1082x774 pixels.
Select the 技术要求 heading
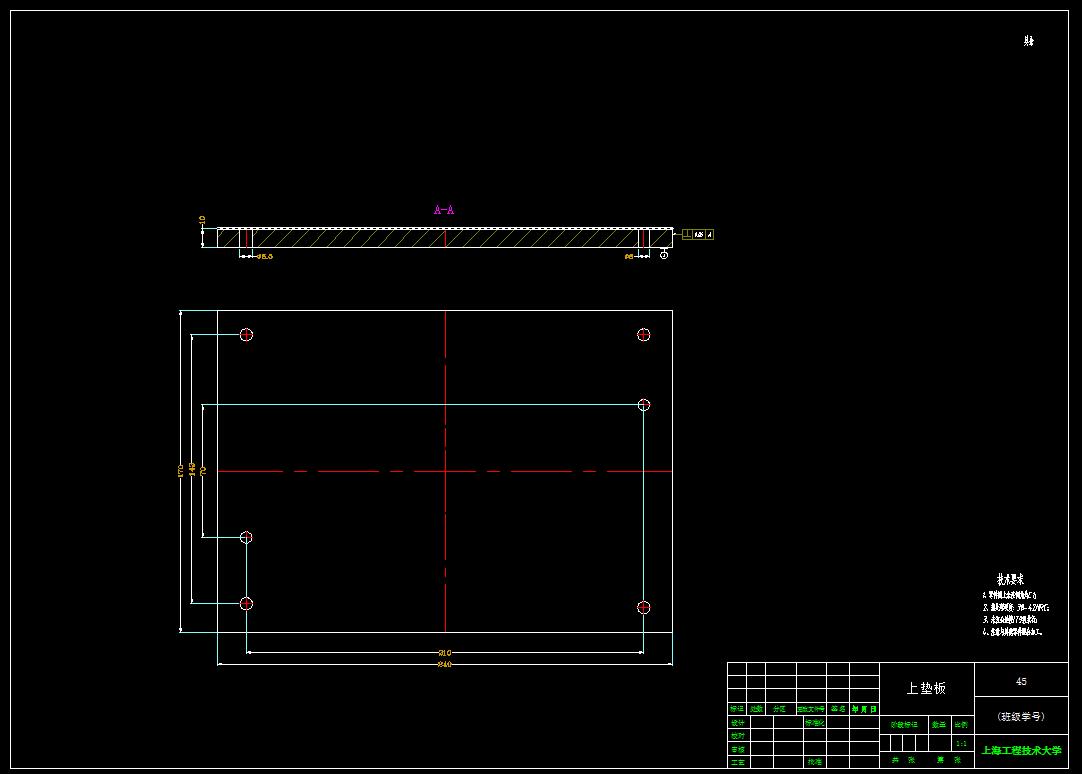pyautogui.click(x=1010, y=579)
